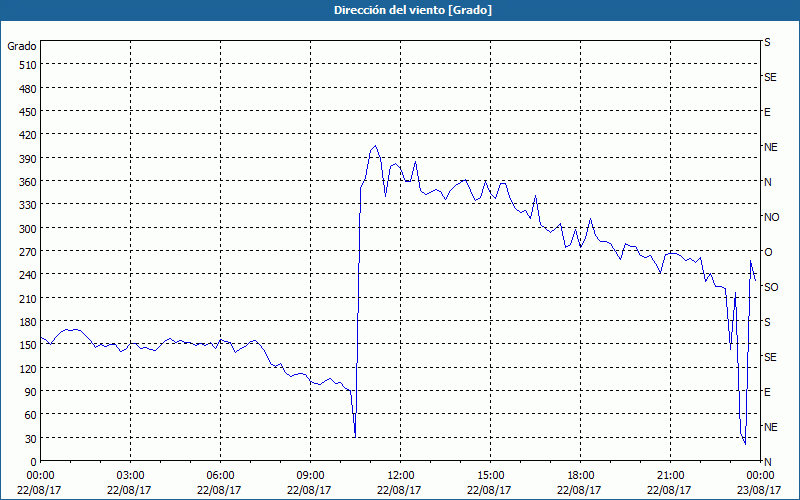Click the 09:00 time axis label
800x500 pixels.
click(310, 476)
